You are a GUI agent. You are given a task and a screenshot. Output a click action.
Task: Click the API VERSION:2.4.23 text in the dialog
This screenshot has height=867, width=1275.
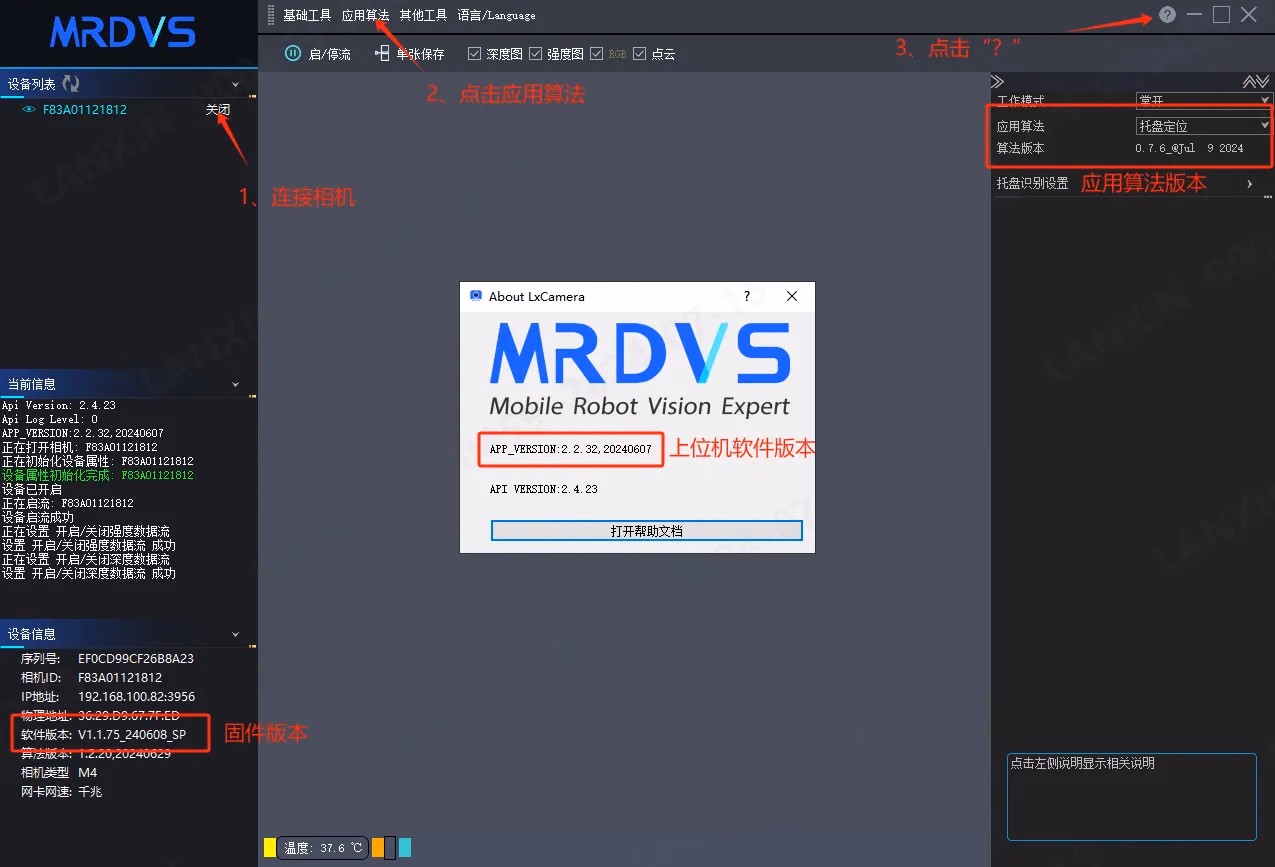coord(543,490)
